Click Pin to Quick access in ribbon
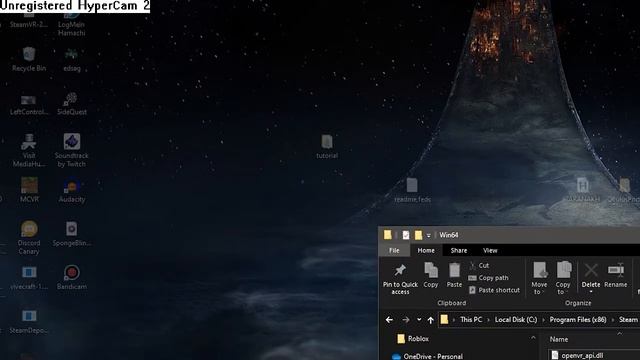This screenshot has height=360, width=640. point(400,279)
